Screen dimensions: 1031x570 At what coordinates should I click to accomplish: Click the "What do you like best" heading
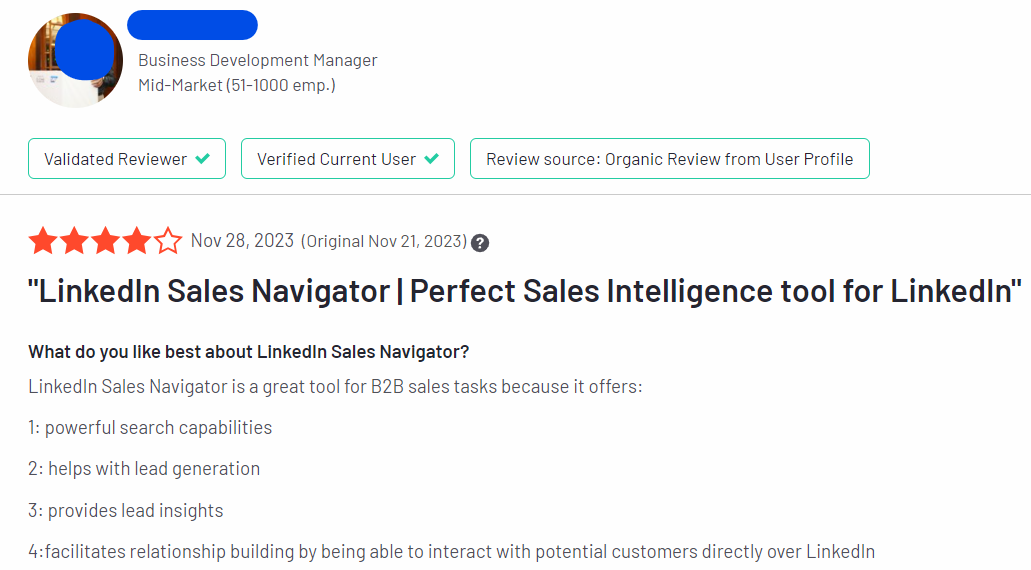249,351
